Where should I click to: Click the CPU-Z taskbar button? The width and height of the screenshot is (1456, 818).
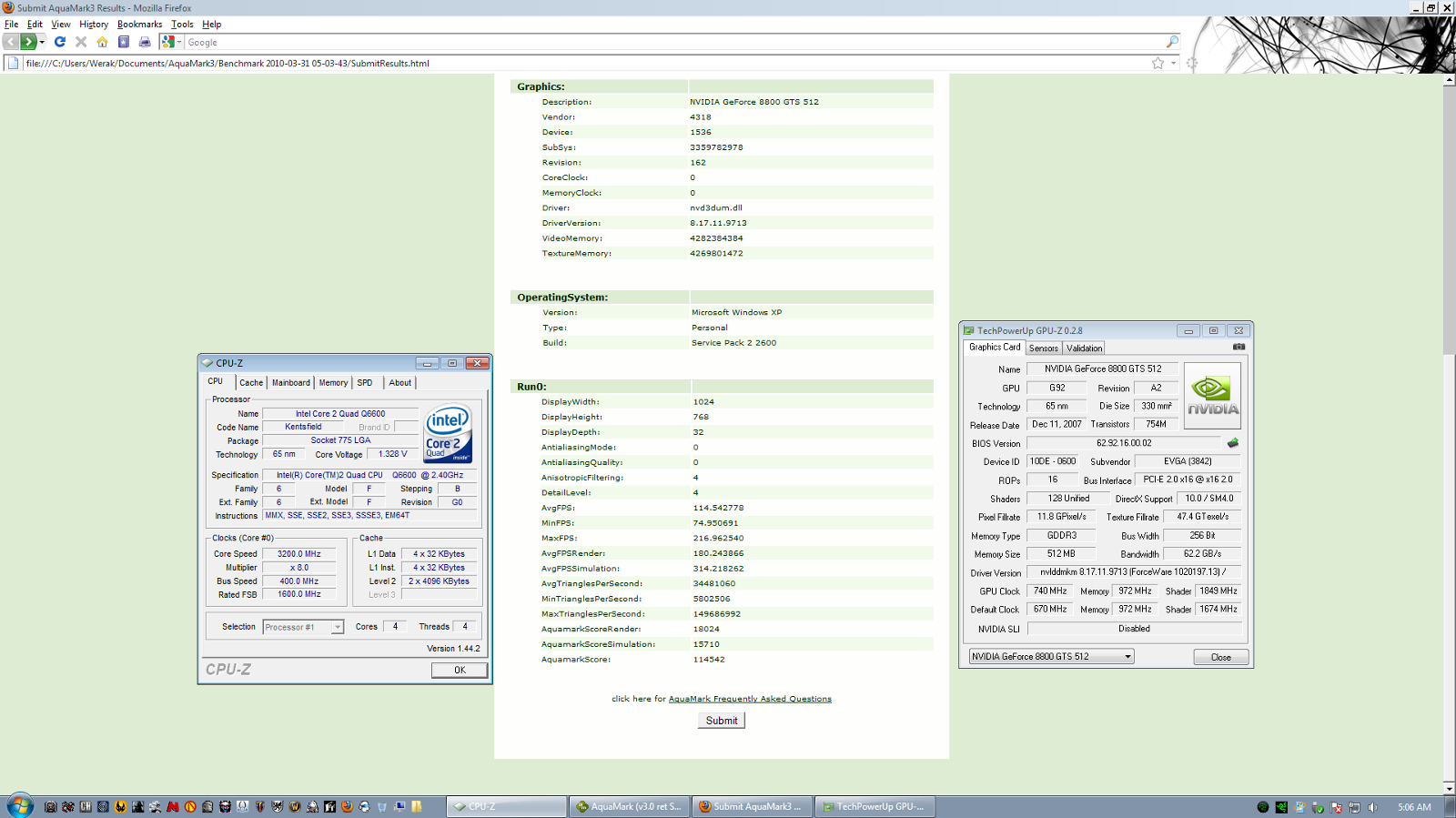click(x=507, y=806)
